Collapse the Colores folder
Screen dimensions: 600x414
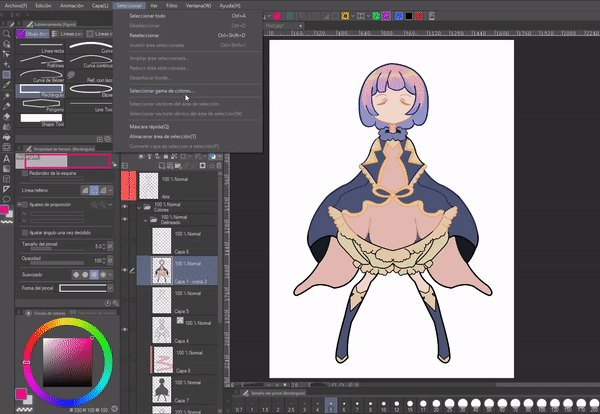pos(139,207)
